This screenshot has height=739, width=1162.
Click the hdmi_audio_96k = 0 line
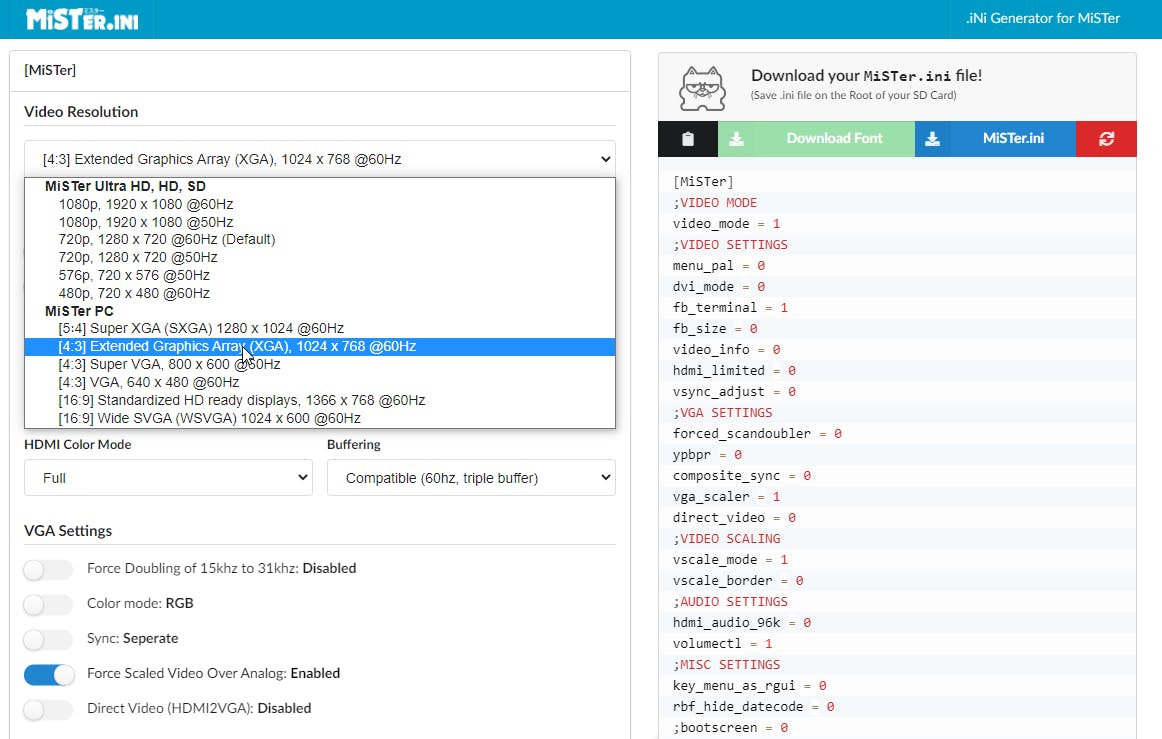pos(897,623)
